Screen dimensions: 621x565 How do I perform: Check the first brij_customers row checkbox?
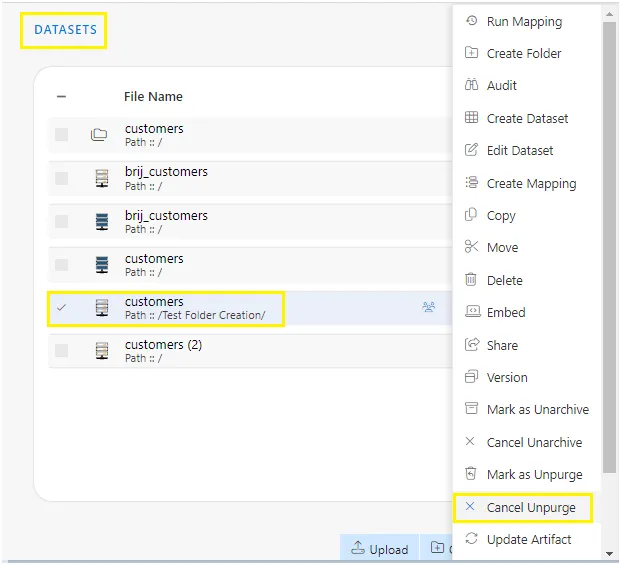click(61, 178)
